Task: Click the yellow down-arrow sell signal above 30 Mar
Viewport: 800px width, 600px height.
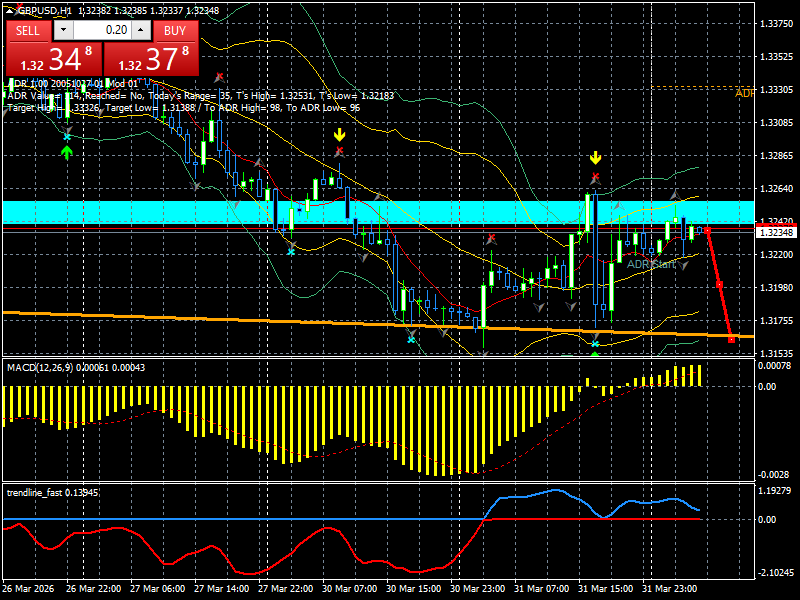Action: point(339,132)
